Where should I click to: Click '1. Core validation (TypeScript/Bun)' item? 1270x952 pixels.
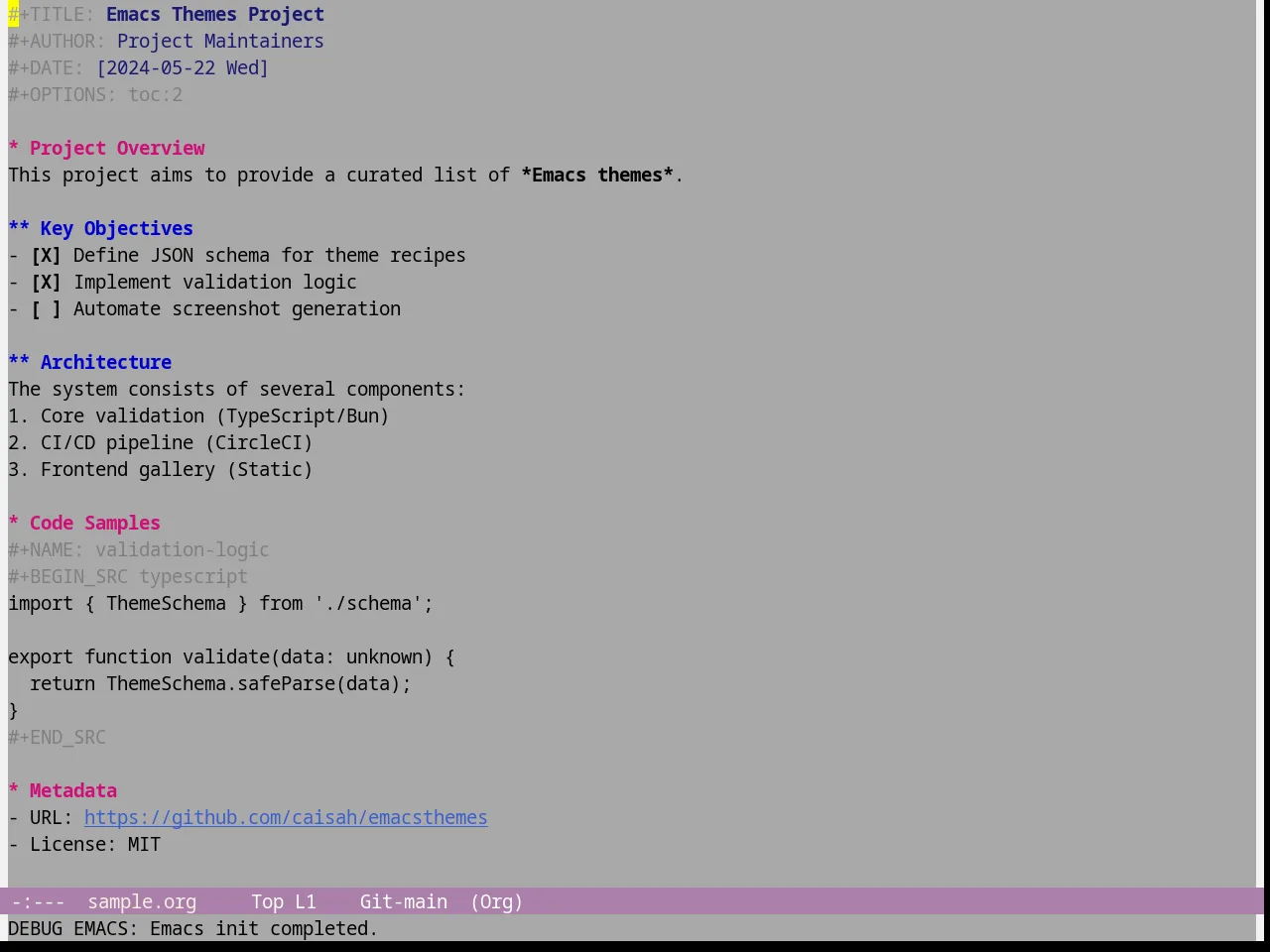click(x=198, y=416)
